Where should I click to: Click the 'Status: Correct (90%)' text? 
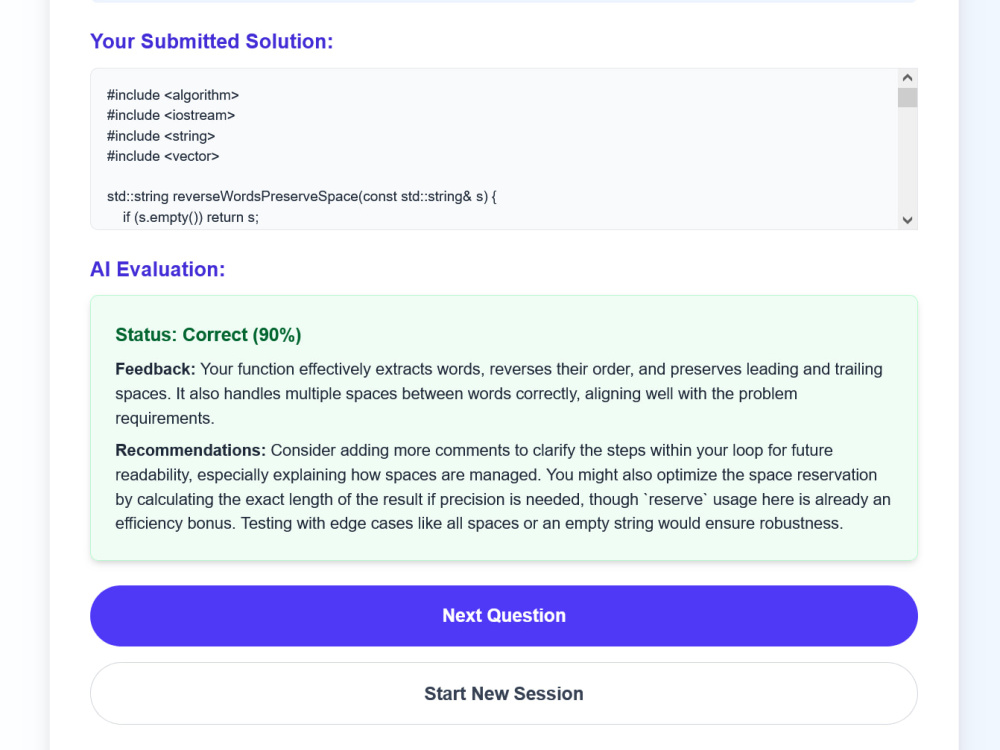coord(208,335)
